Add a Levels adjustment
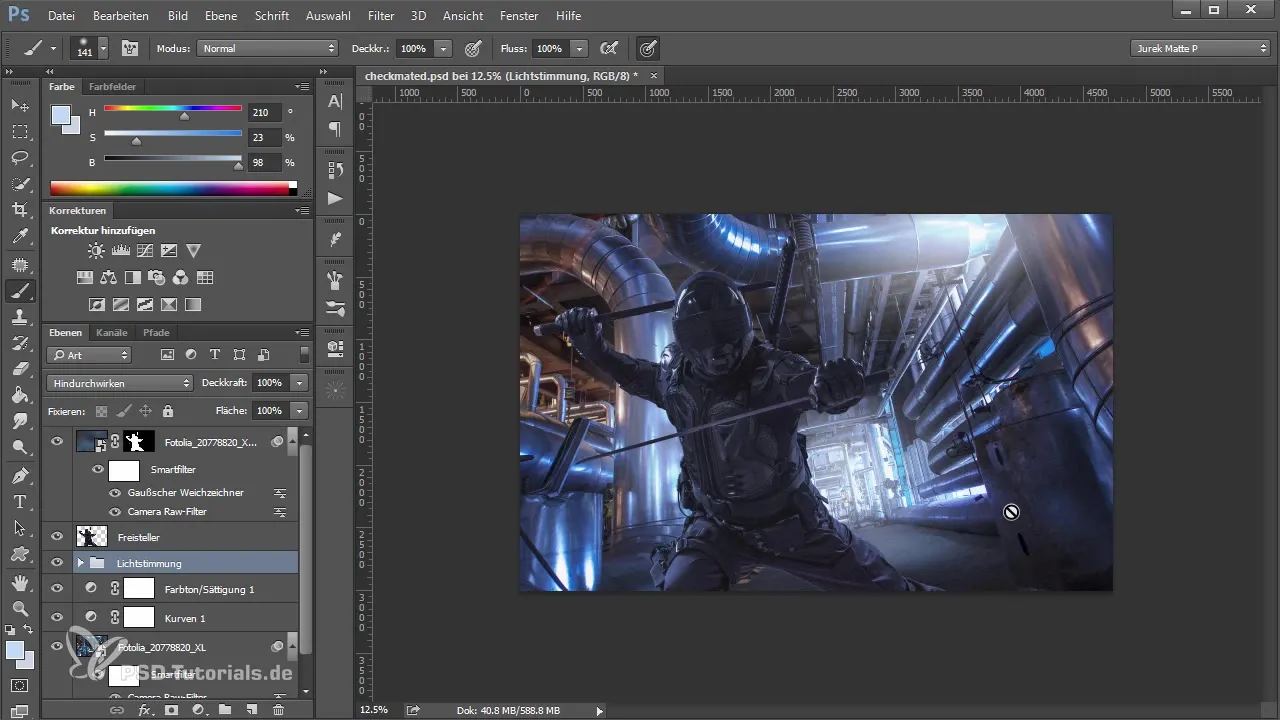 point(121,251)
